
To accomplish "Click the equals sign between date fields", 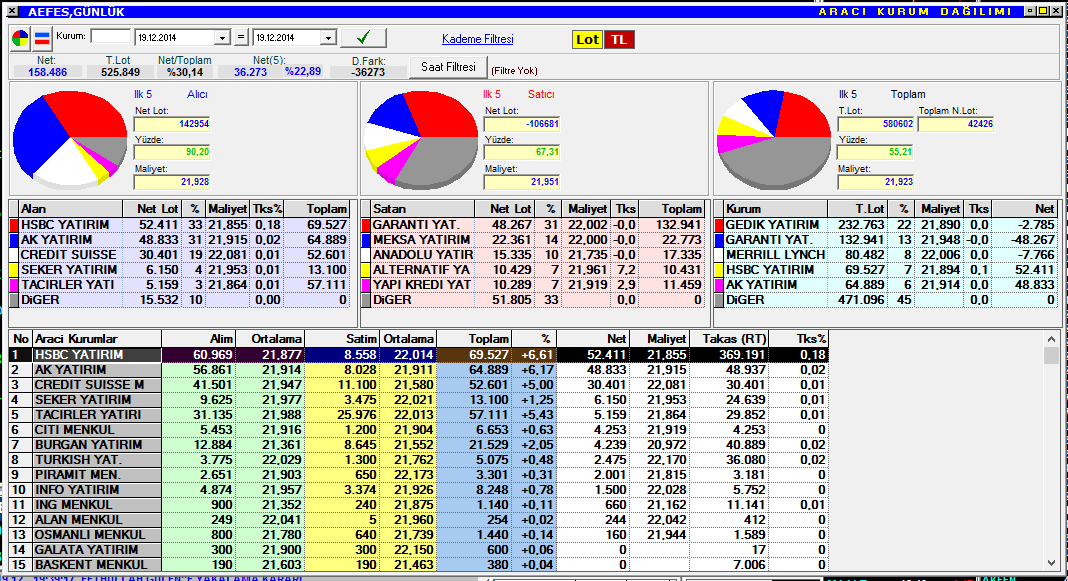I will coord(240,37).
